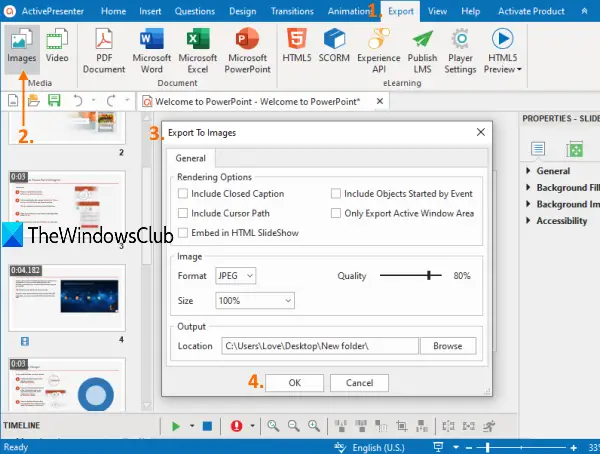This screenshot has height=454, width=600.
Task: Click Activate Product
Action: [531, 11]
